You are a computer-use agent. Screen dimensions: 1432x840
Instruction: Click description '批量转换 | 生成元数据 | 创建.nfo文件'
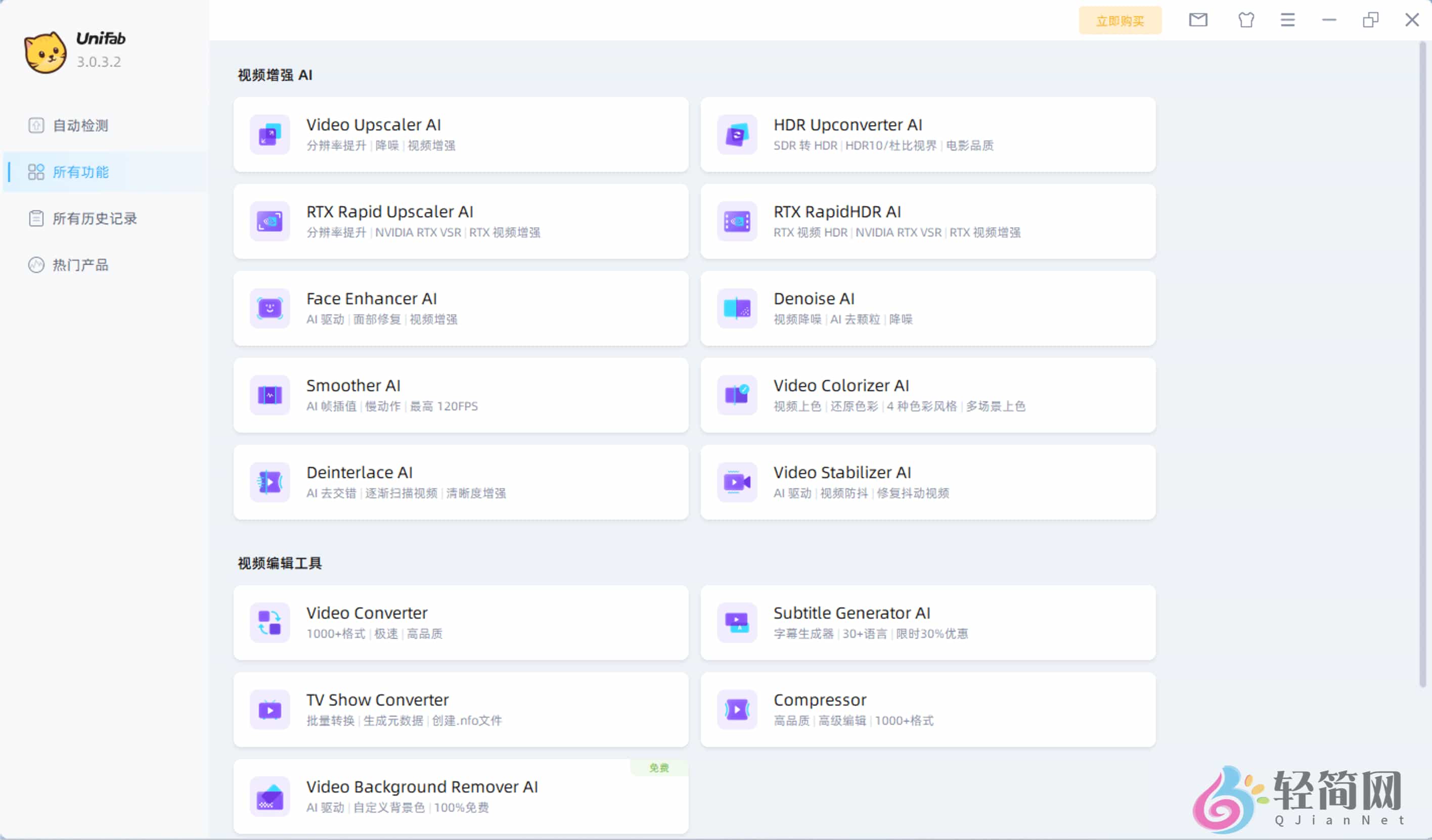click(x=404, y=720)
